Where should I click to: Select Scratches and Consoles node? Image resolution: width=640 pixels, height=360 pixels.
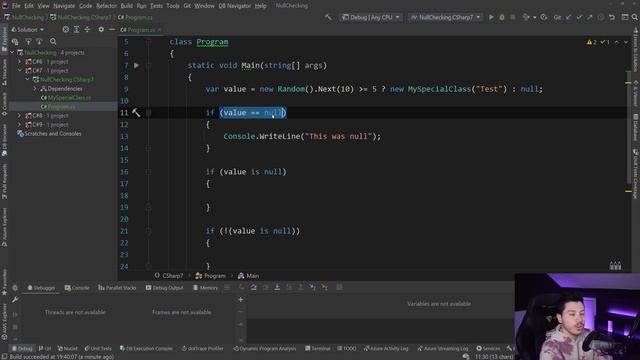(x=49, y=133)
